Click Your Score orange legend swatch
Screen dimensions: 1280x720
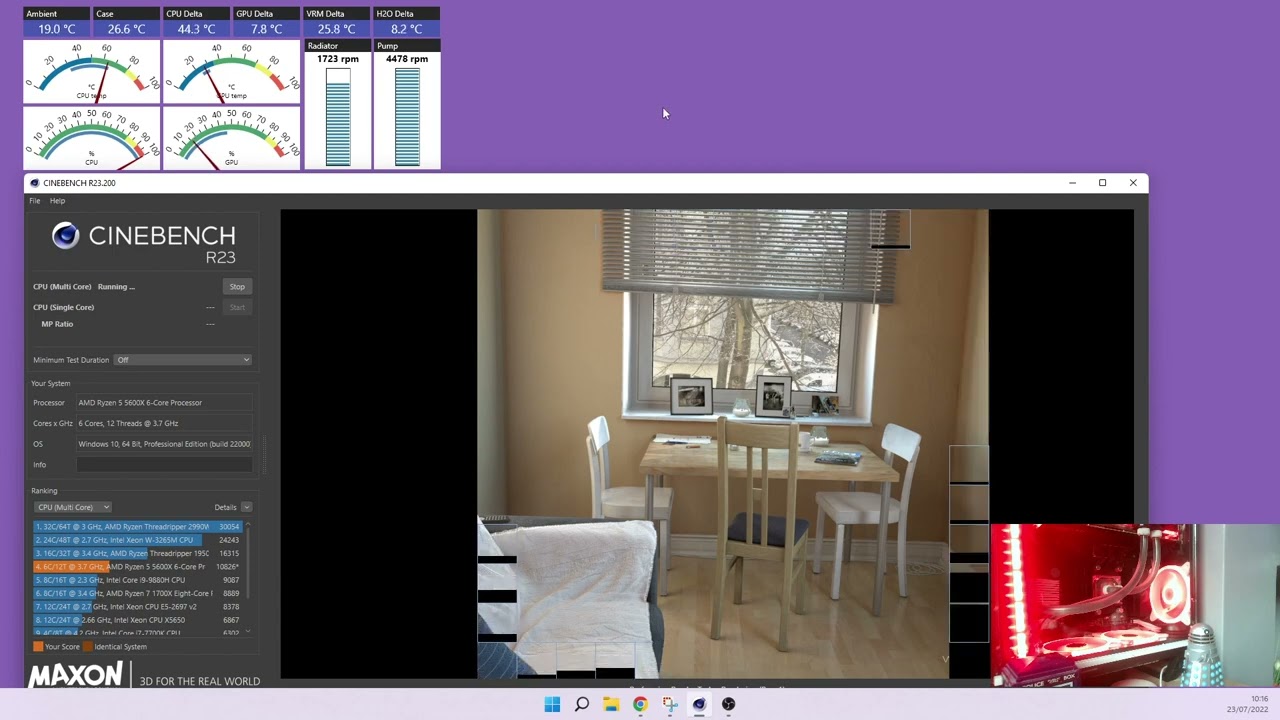(x=38, y=647)
